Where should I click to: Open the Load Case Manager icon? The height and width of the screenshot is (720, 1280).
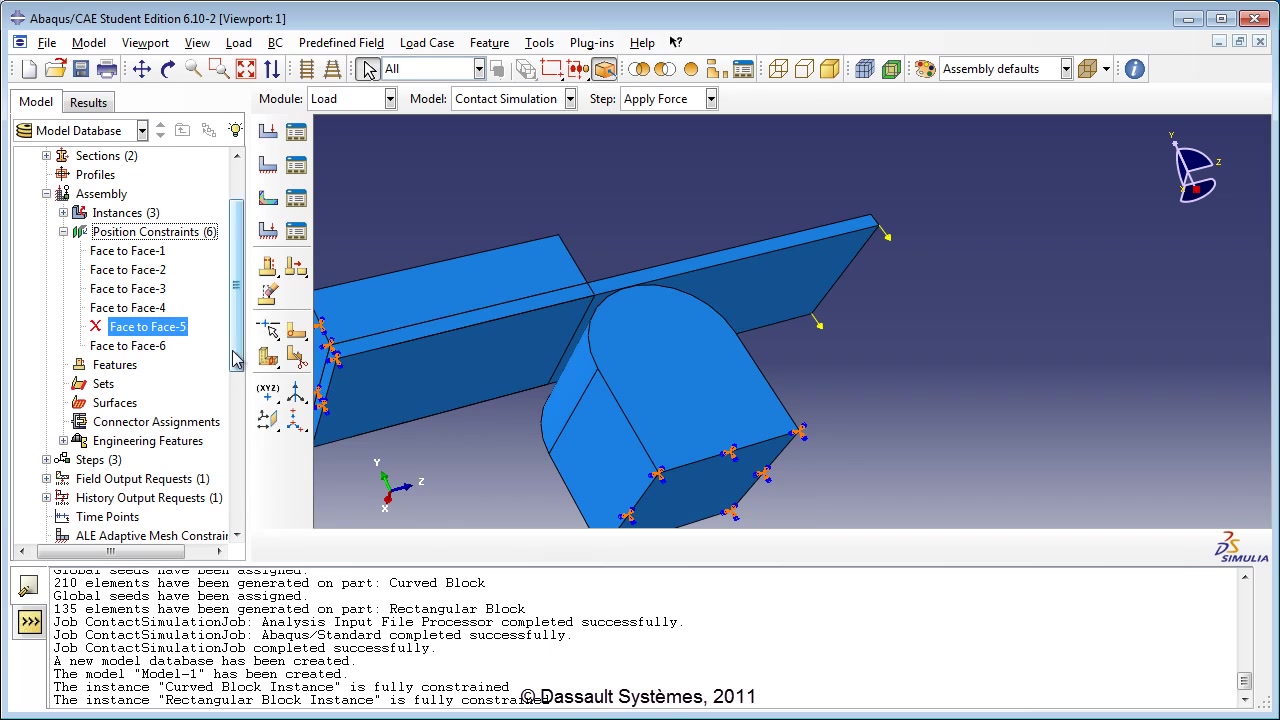(x=296, y=231)
